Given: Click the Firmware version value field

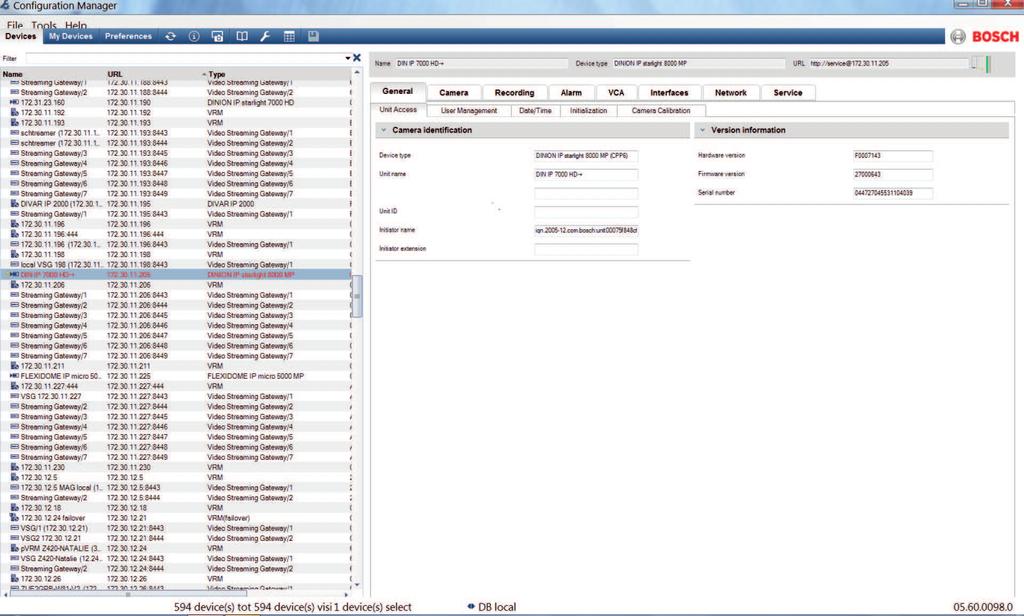Looking at the screenshot, I should (x=893, y=174).
